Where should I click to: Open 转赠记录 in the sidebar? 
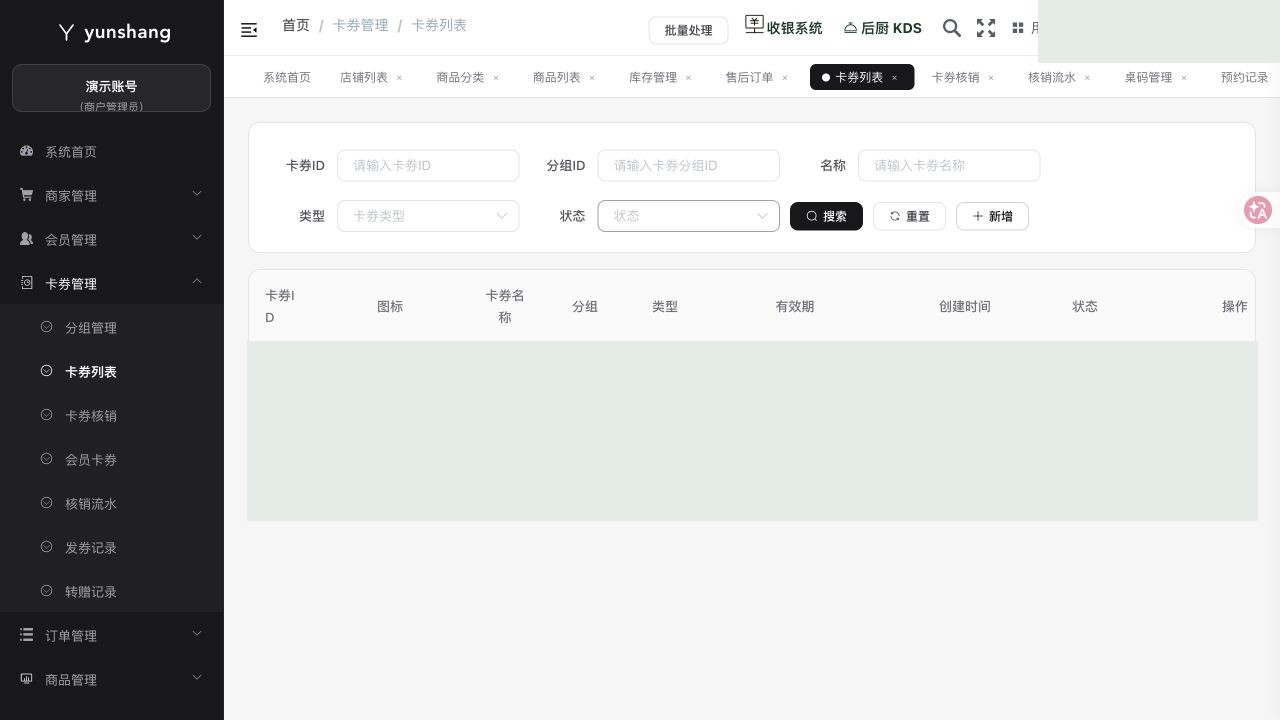click(x=91, y=592)
